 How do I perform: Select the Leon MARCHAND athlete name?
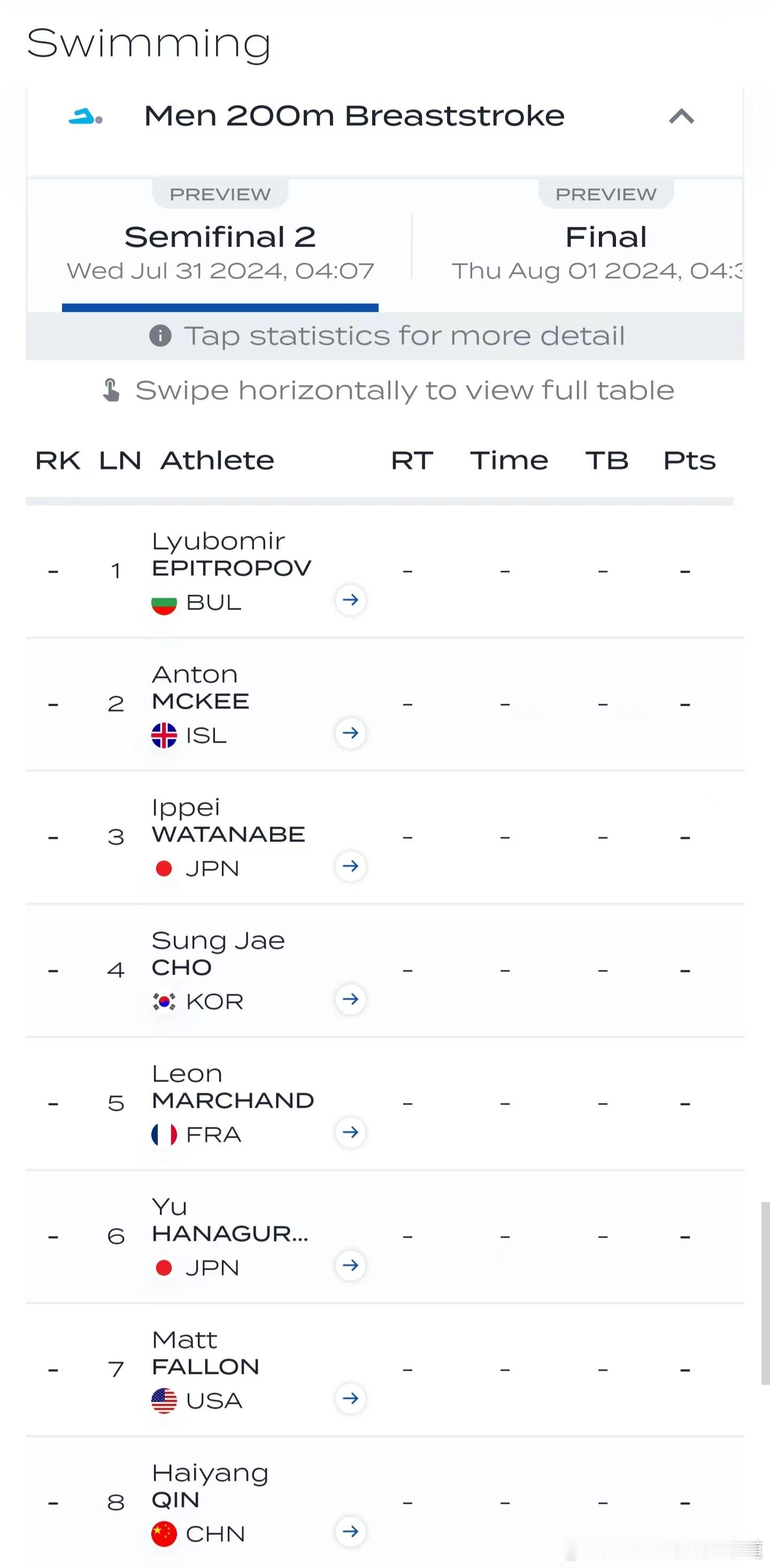pyautogui.click(x=233, y=1086)
